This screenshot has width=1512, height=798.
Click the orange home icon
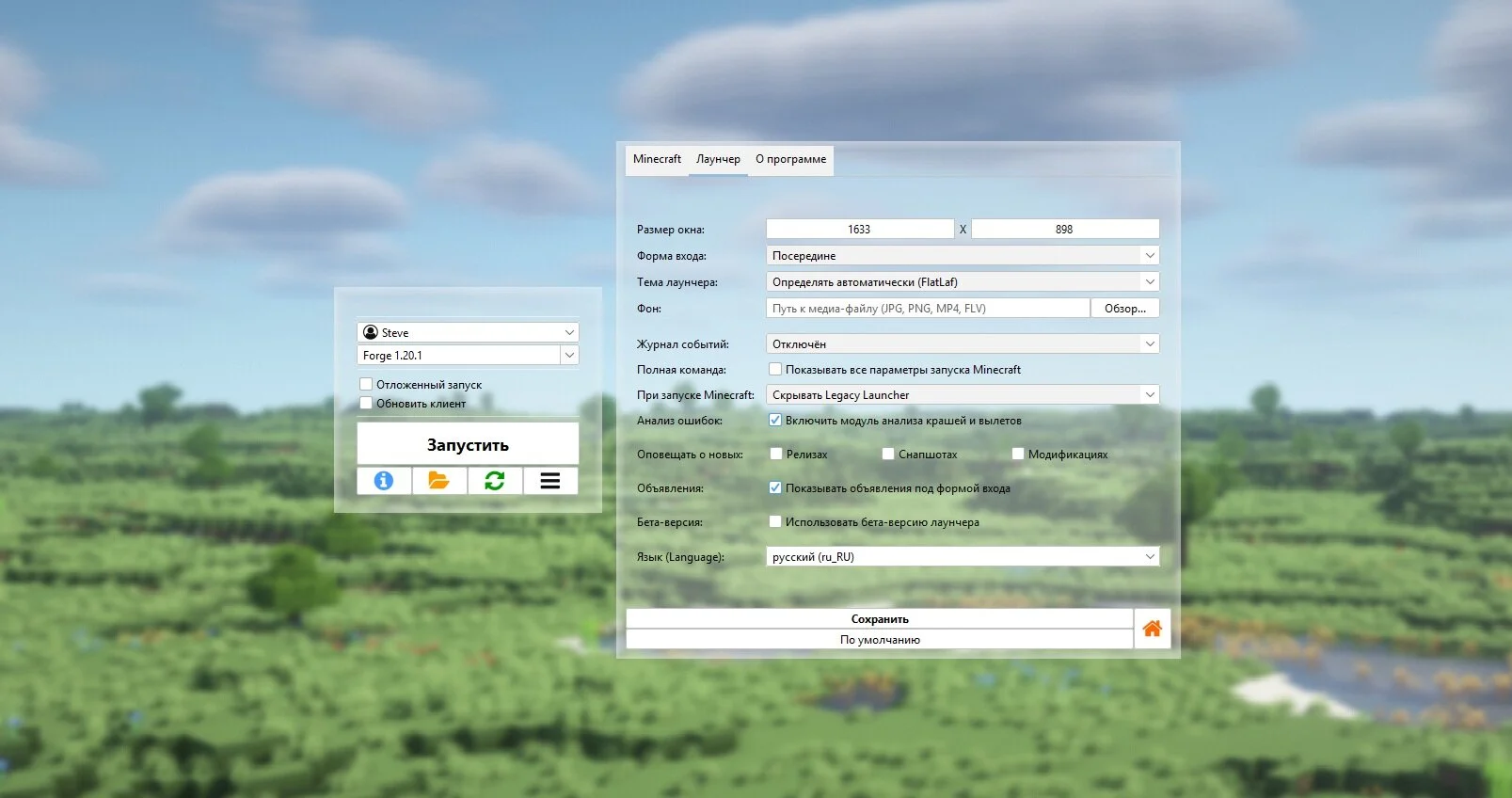coord(1152,629)
